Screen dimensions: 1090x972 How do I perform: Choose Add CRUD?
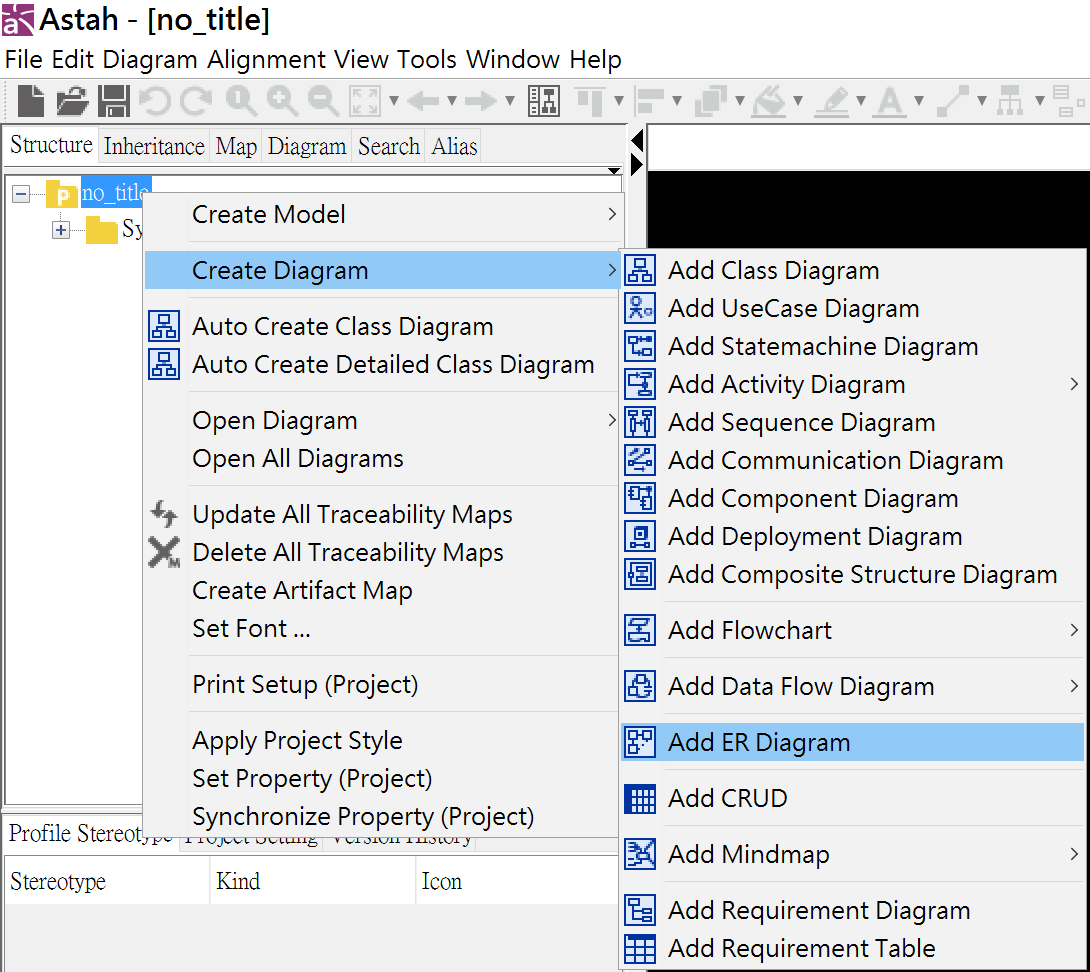(x=853, y=798)
